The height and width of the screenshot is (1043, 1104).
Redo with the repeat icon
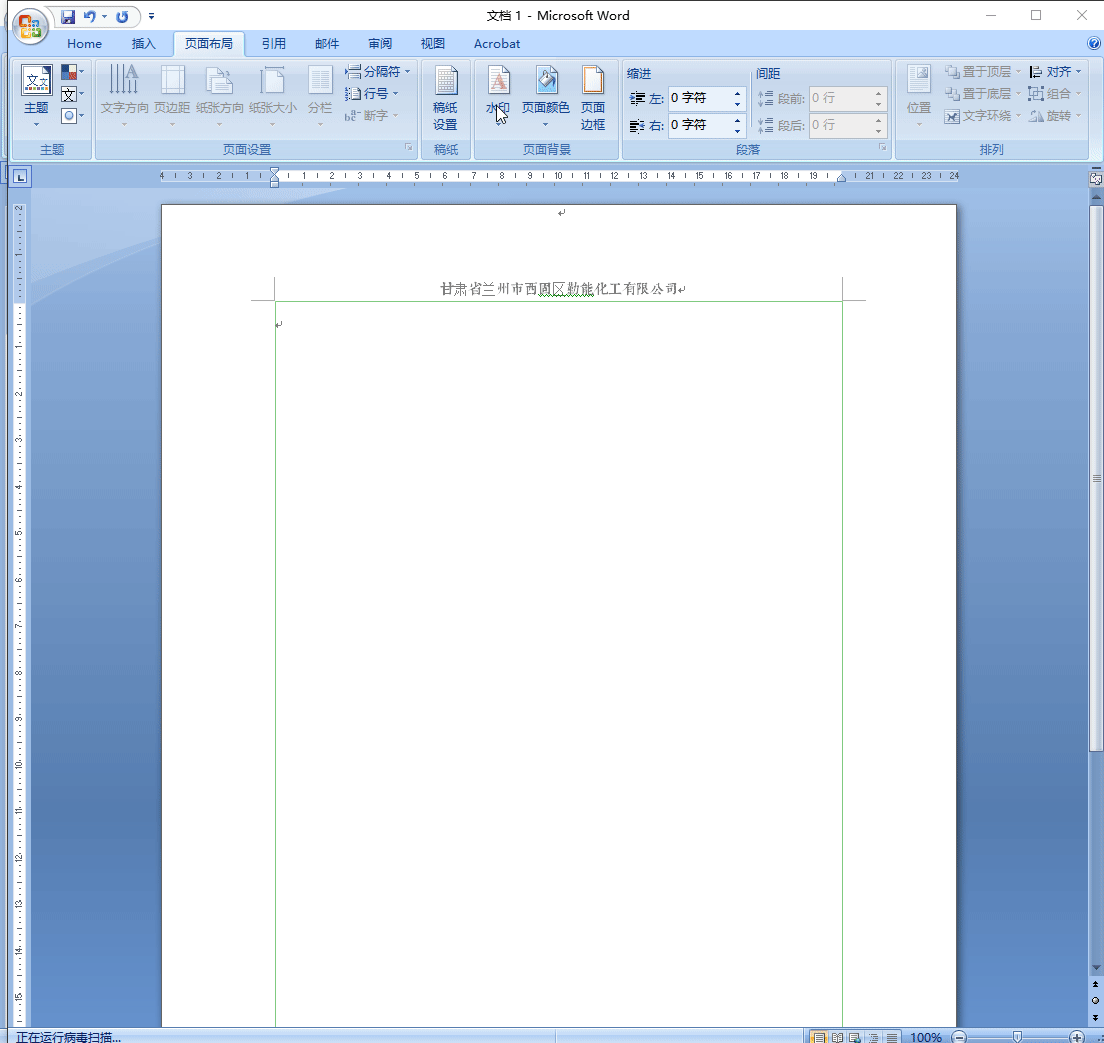click(x=123, y=16)
